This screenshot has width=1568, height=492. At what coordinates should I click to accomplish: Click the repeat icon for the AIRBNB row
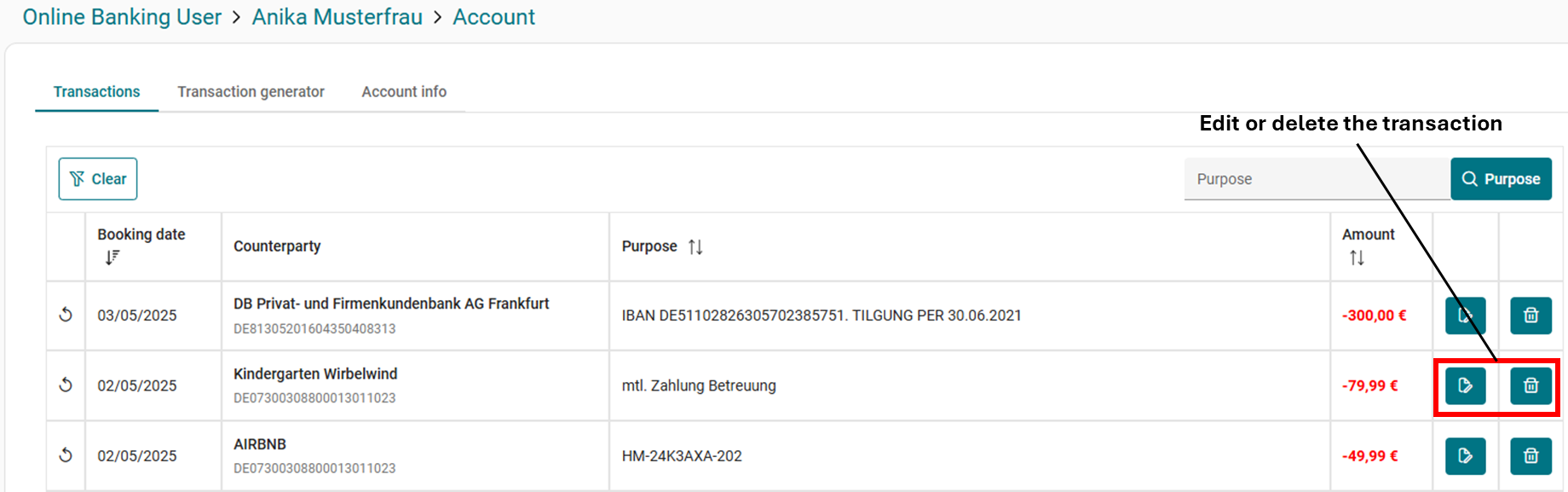tap(66, 455)
